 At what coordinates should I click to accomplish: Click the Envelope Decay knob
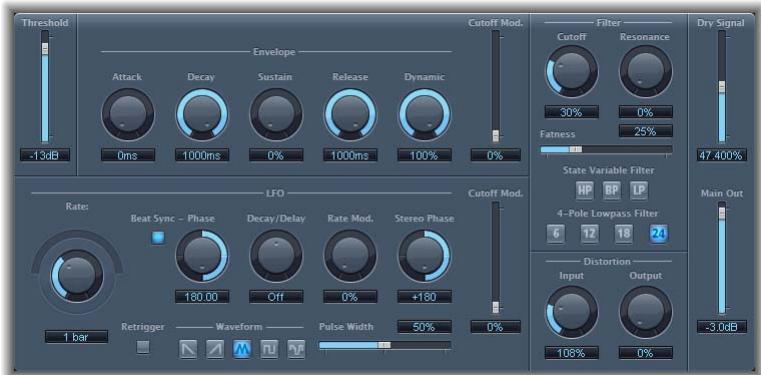click(202, 114)
